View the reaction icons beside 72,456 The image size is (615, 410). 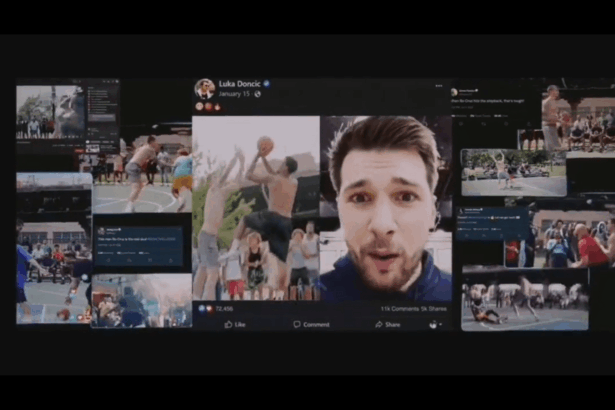tap(204, 309)
